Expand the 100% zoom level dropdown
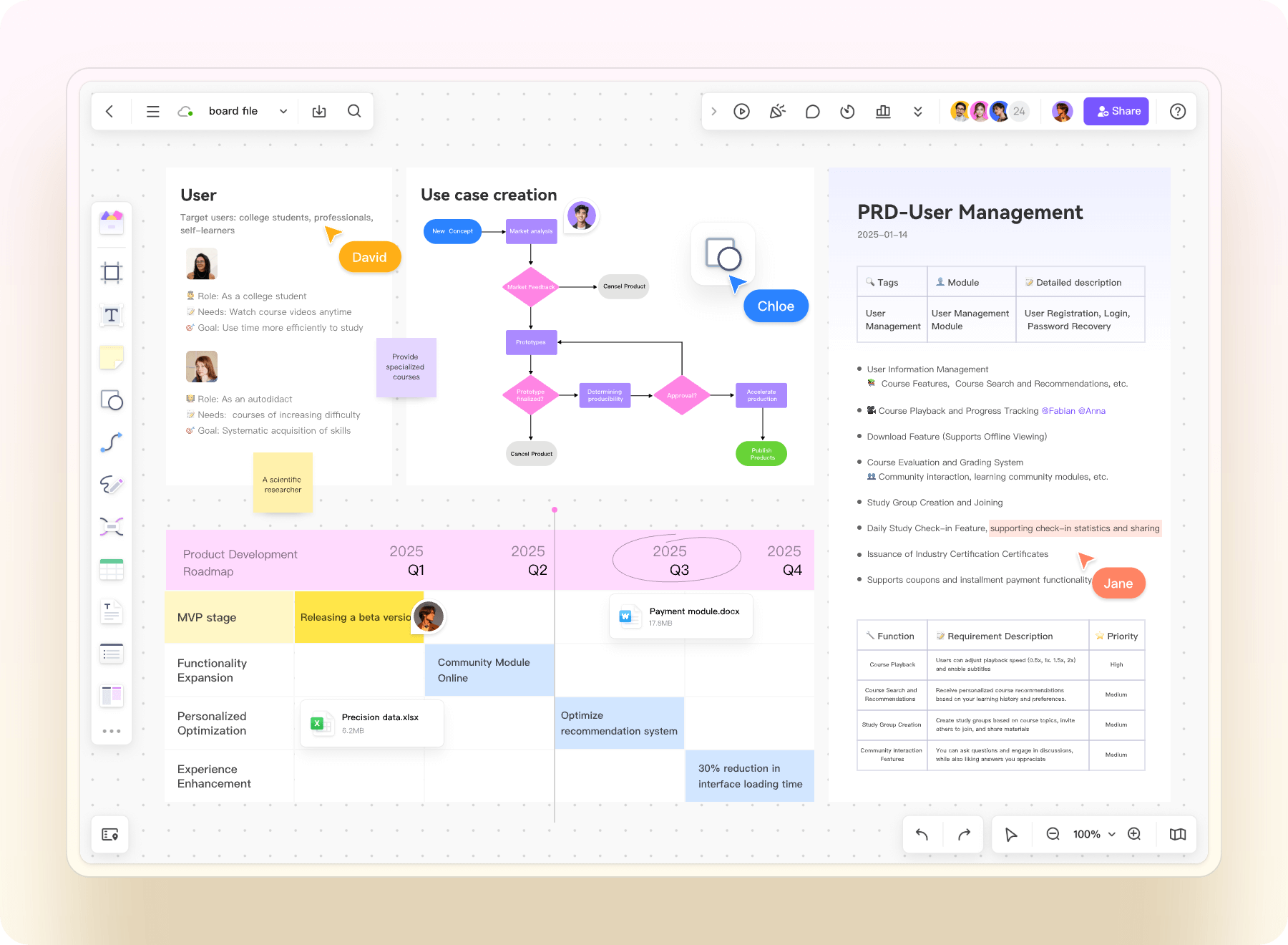 (1111, 835)
